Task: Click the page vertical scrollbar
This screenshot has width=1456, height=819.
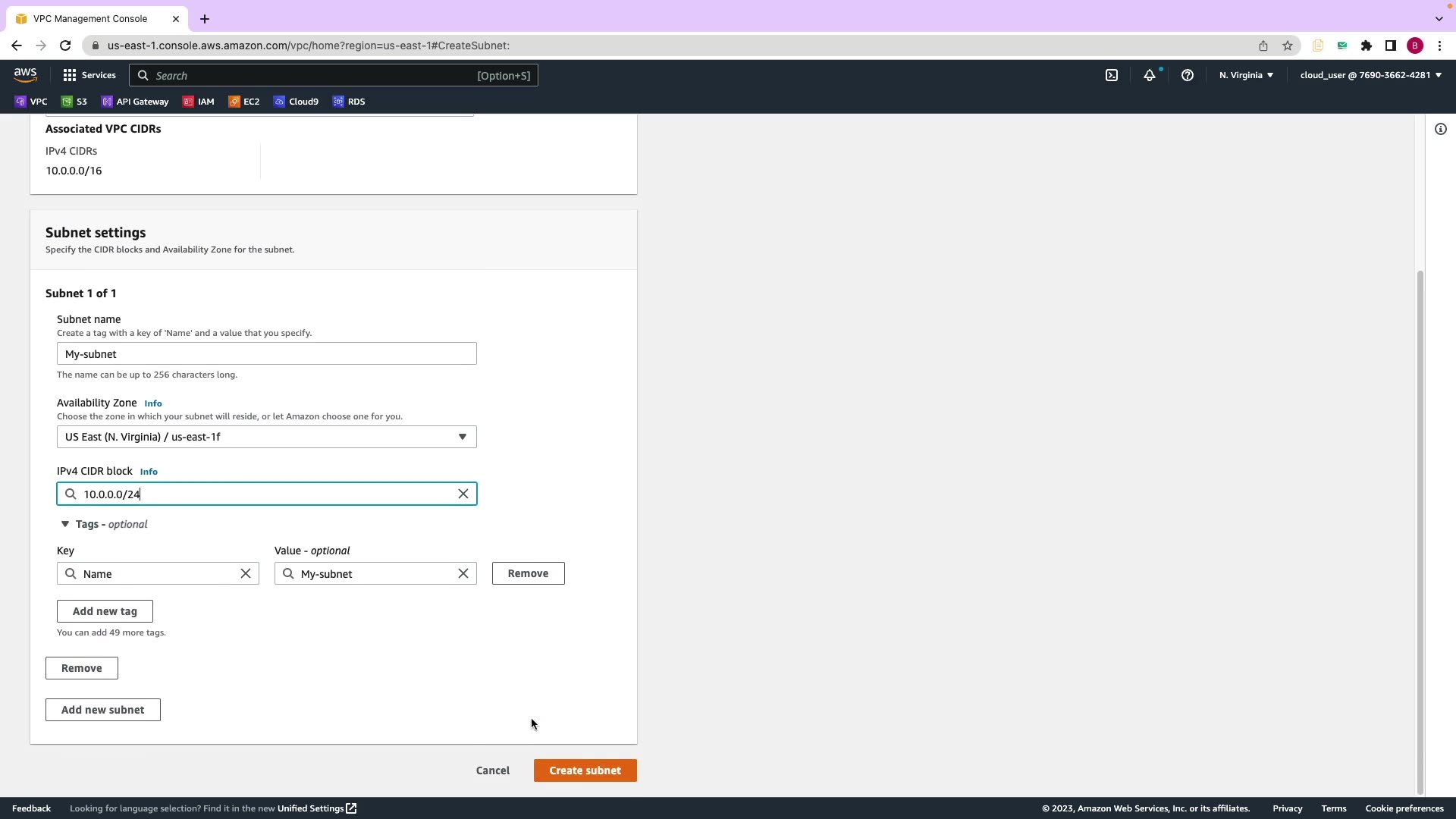Action: coord(1420,531)
